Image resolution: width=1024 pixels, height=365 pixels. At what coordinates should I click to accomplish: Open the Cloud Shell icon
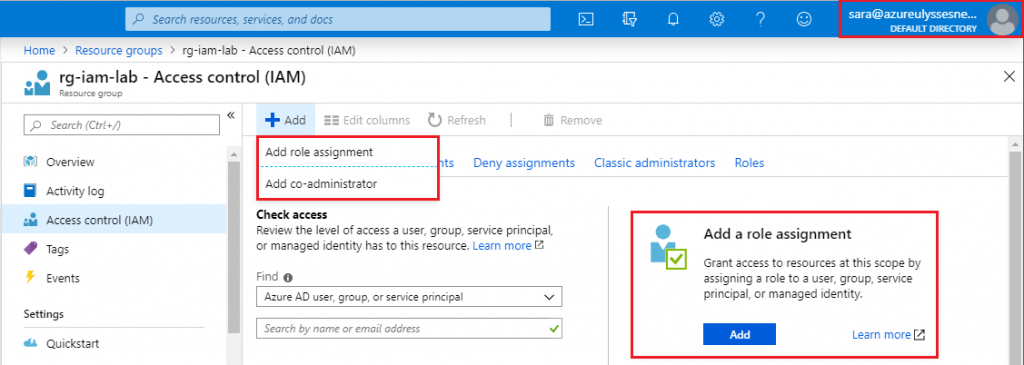(x=586, y=20)
